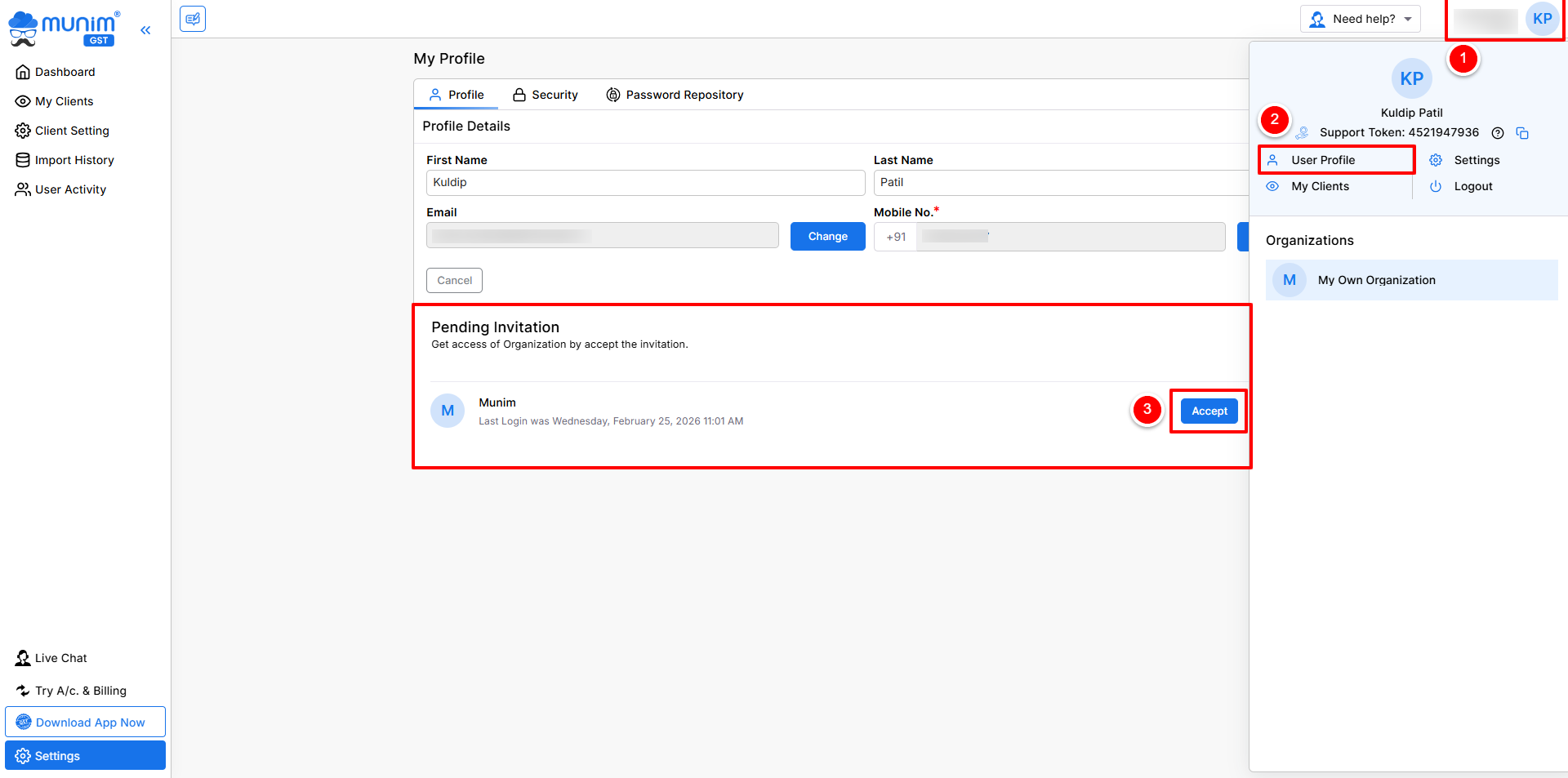Open Dashboard from the sidebar

tap(65, 72)
